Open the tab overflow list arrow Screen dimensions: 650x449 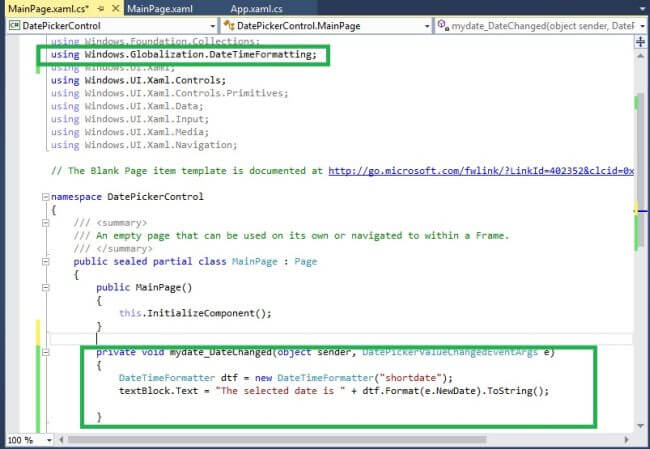click(642, 8)
